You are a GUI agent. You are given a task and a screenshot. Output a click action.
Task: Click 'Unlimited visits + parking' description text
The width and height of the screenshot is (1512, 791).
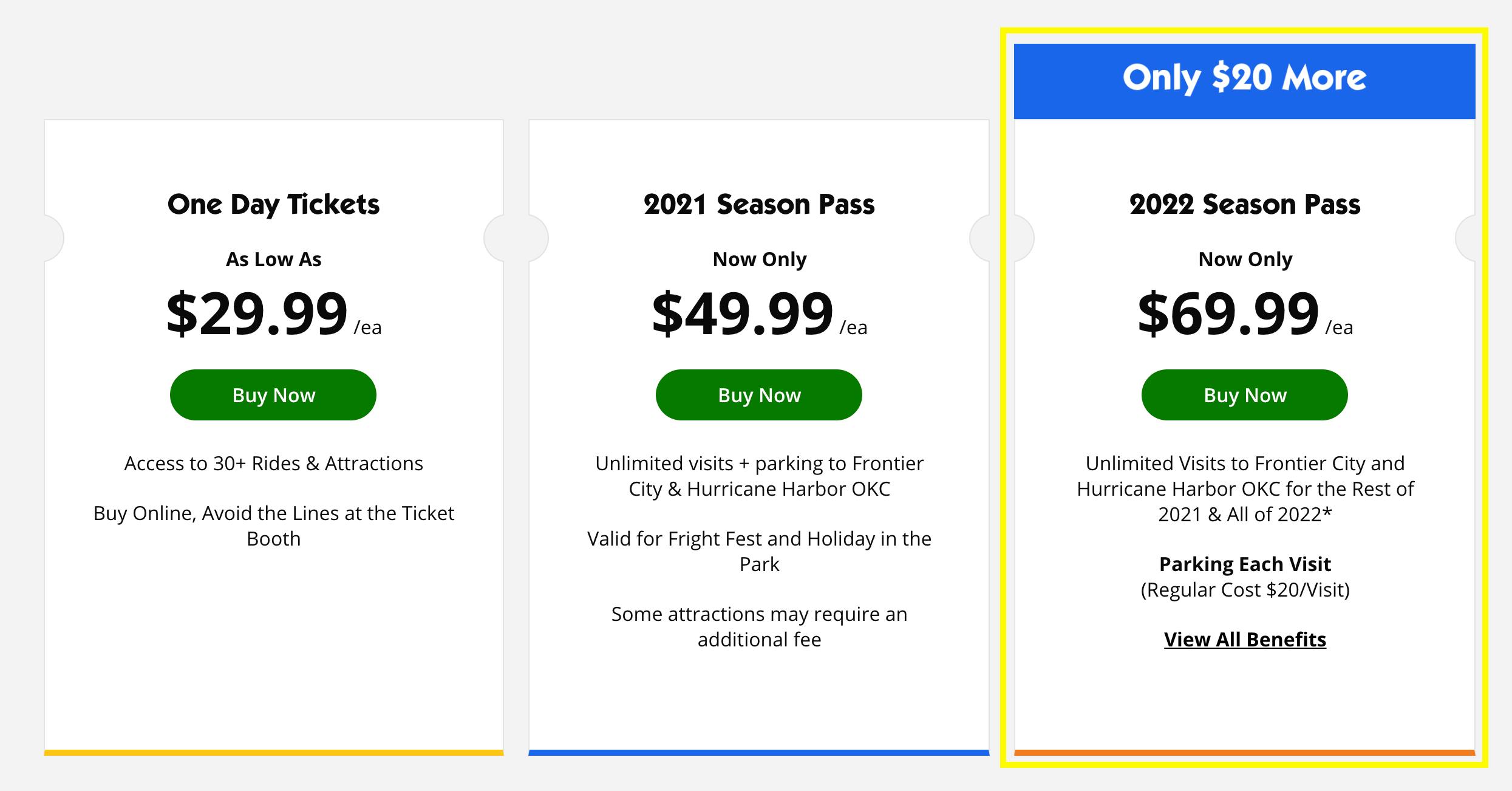(x=759, y=476)
